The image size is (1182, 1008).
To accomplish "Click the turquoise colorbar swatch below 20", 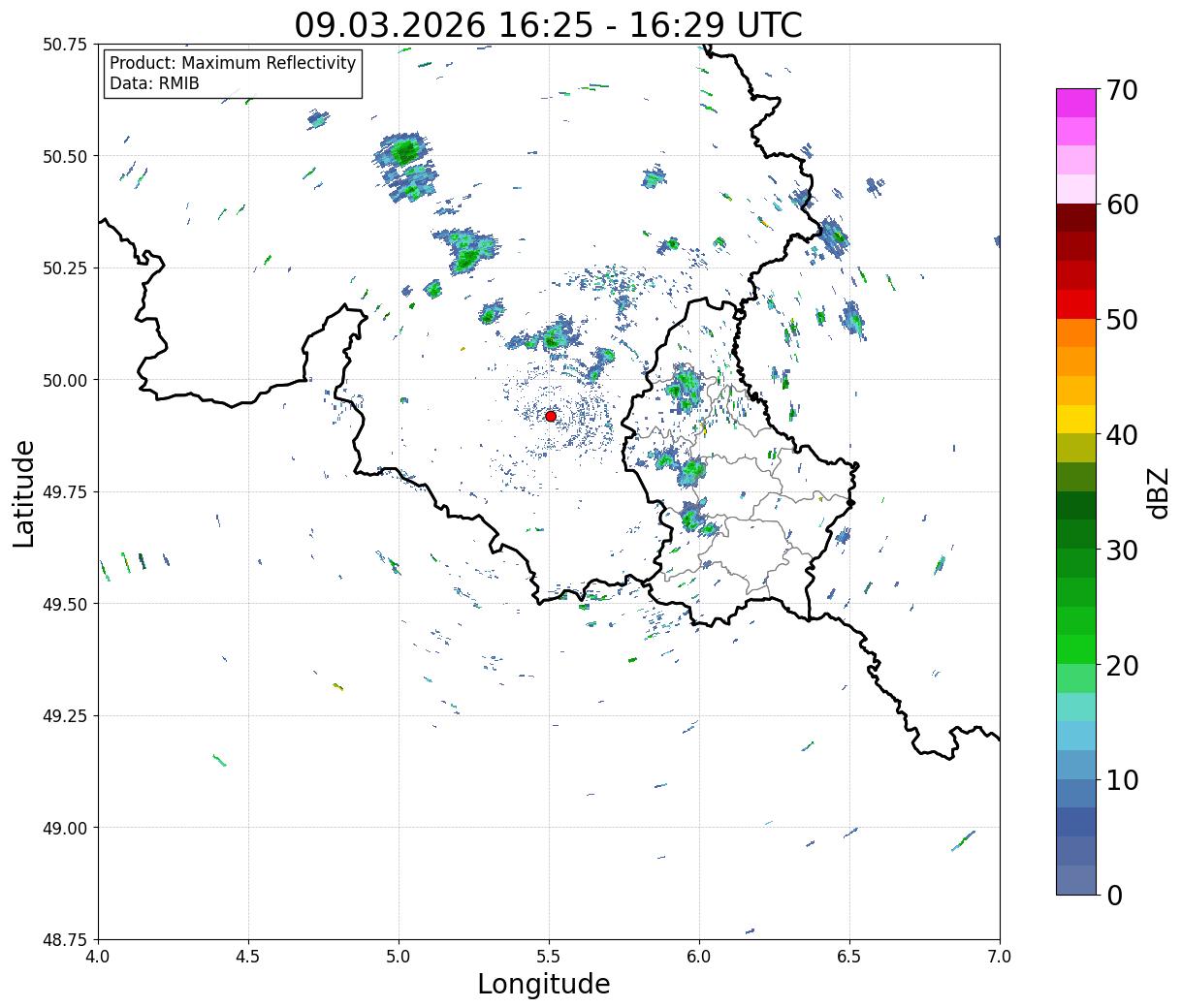I will pos(1076,708).
